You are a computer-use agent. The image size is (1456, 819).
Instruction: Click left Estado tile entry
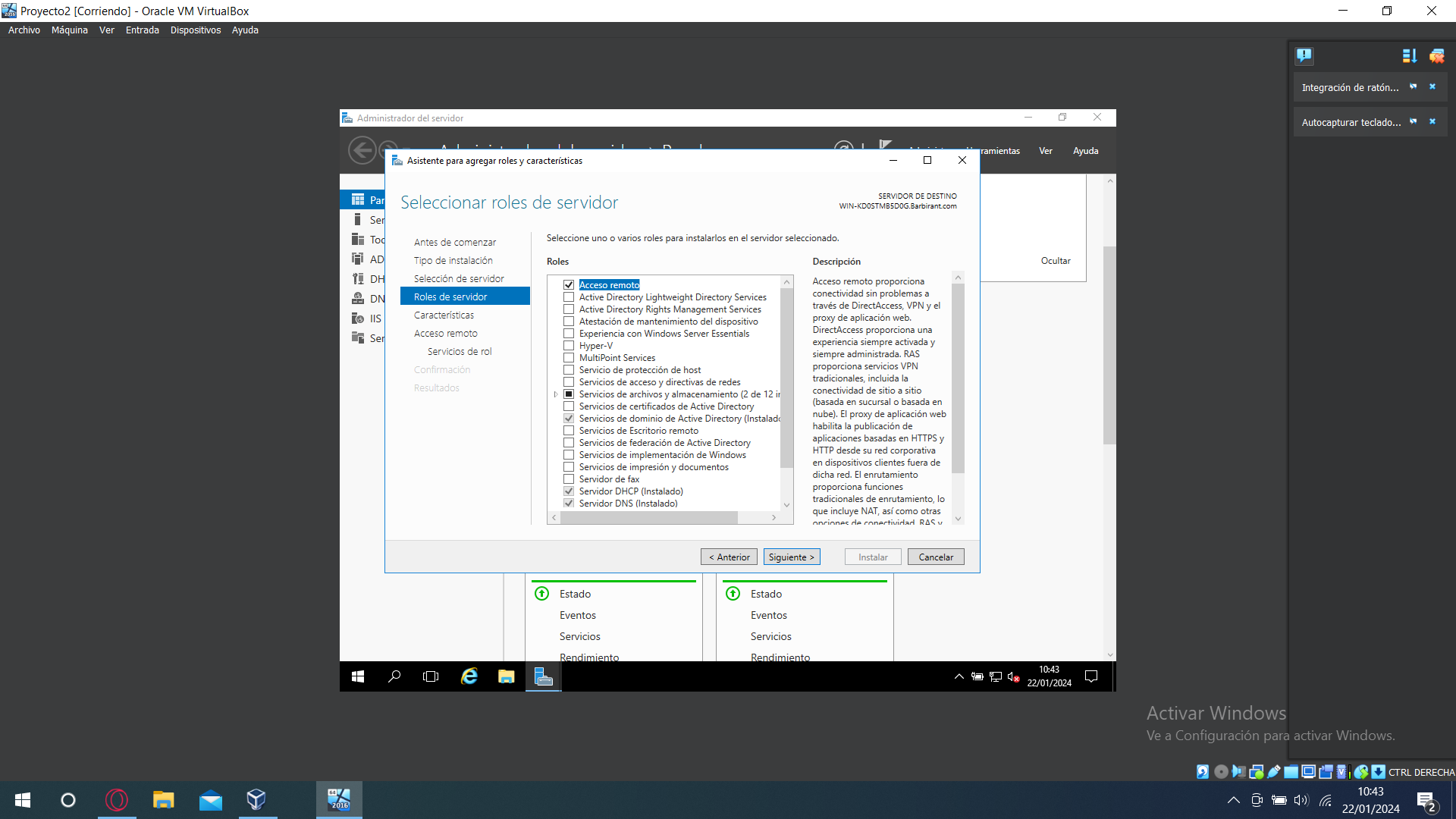575,594
